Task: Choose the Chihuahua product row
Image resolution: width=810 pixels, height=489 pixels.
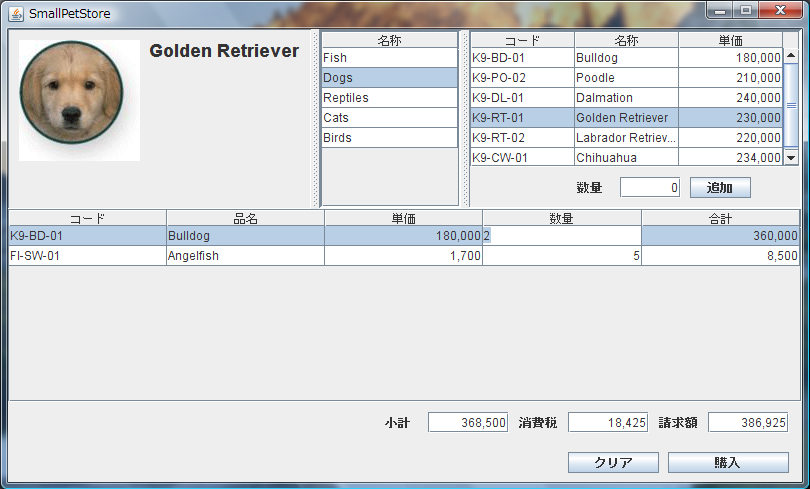Action: pyautogui.click(x=625, y=157)
